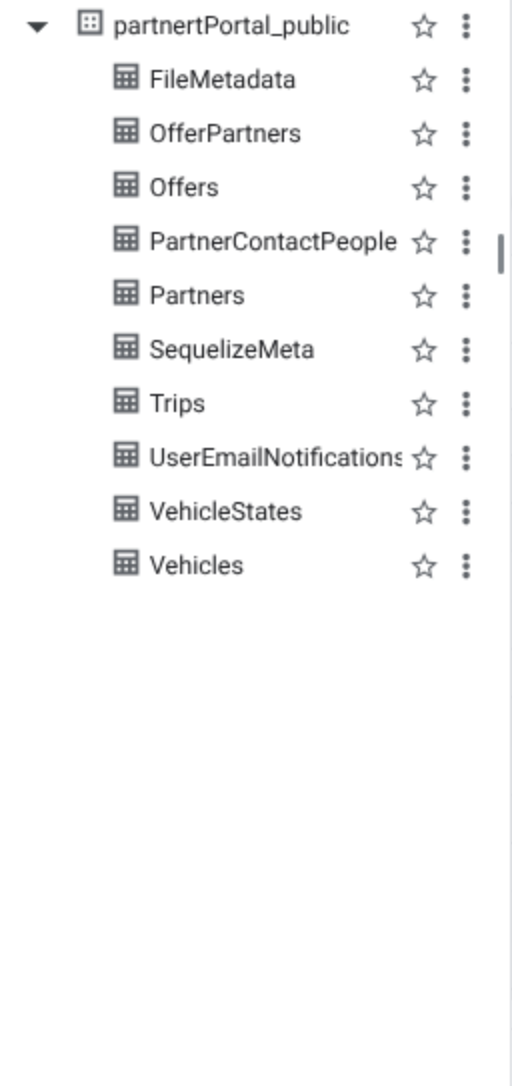Click the OfferPartners table icon

[125, 131]
